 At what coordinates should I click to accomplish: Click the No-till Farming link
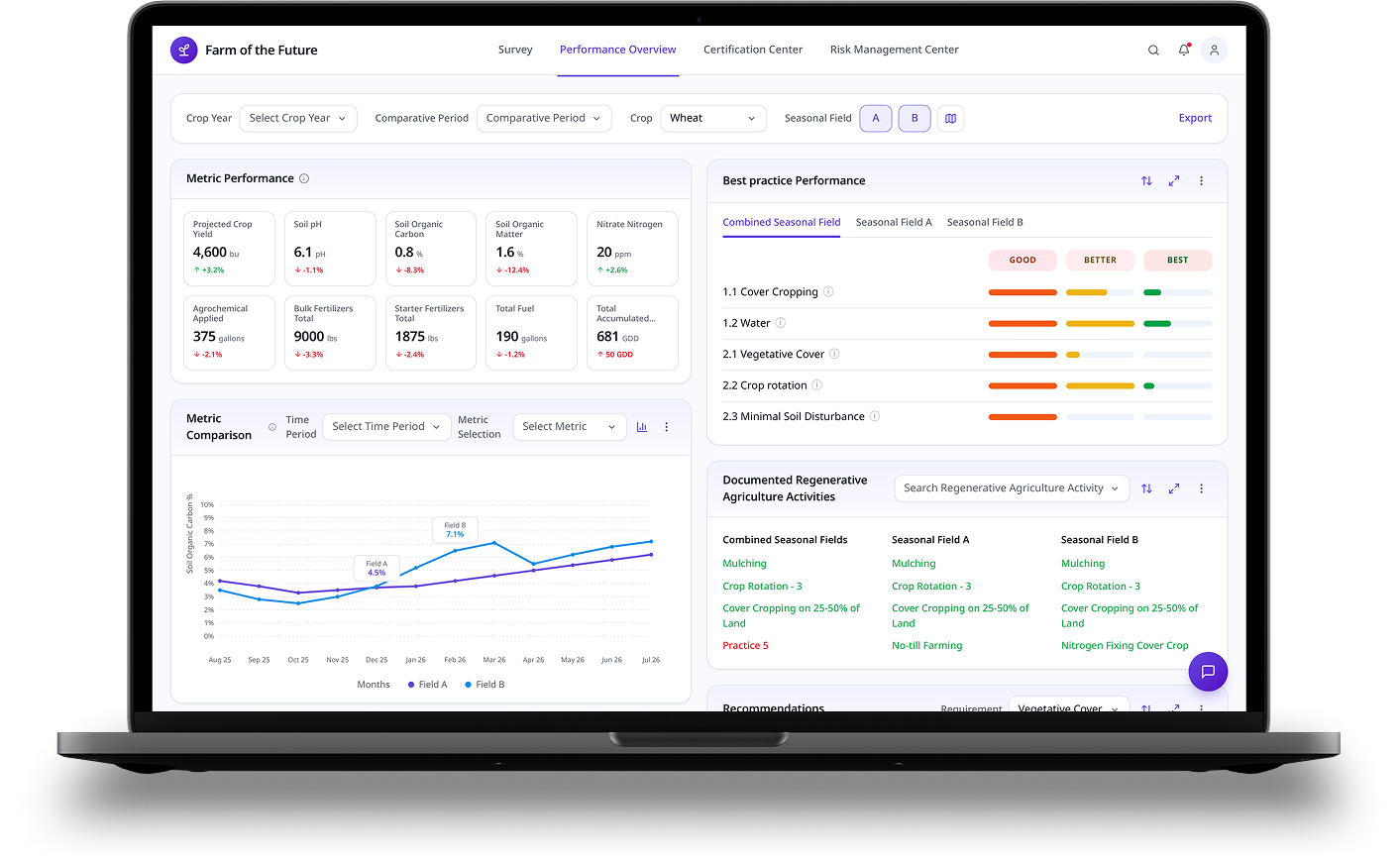(927, 646)
